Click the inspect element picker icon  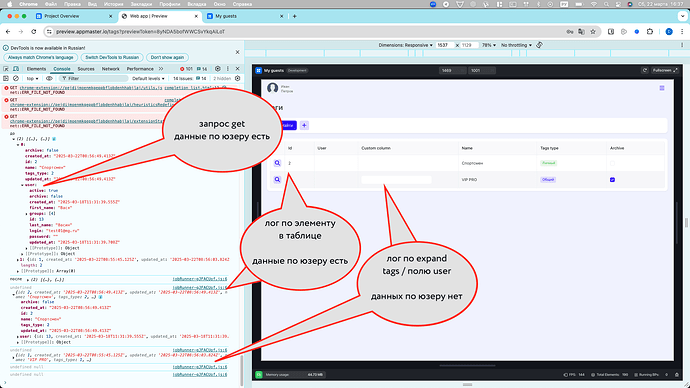point(6,69)
